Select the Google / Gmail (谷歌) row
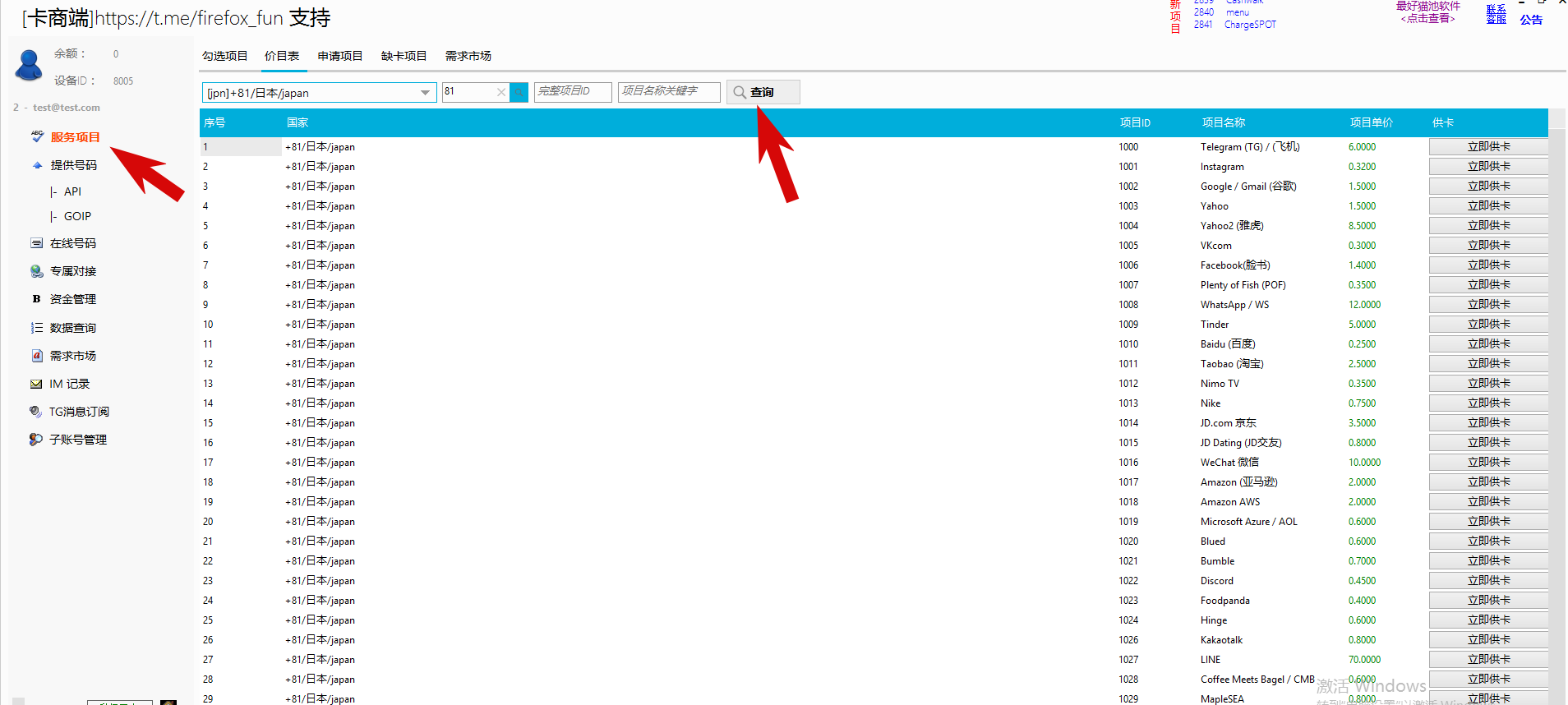 pos(1247,187)
